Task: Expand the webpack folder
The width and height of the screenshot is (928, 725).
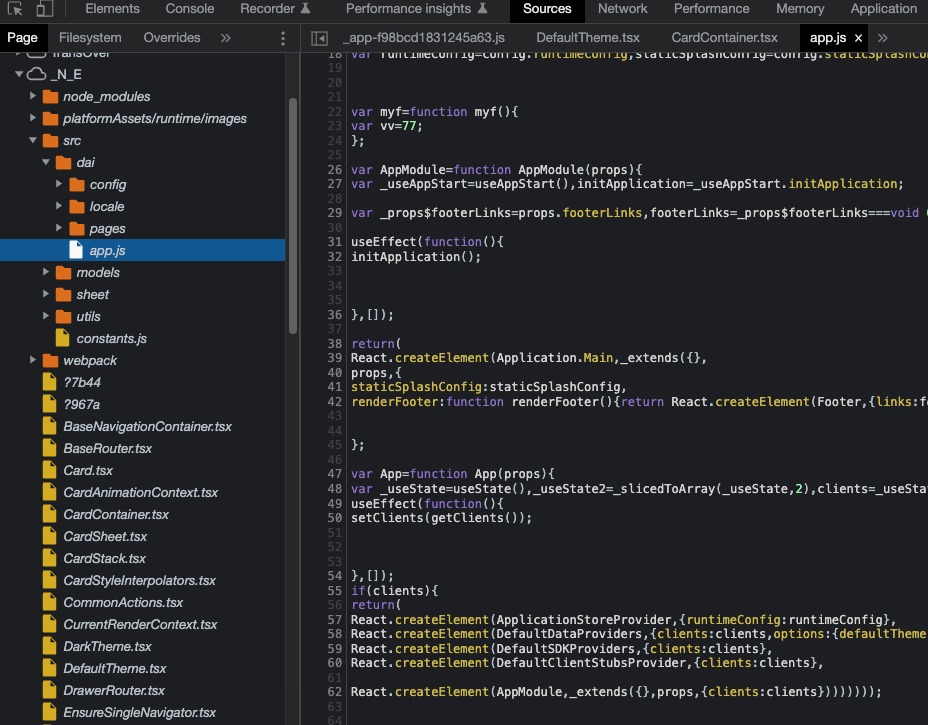Action: [x=33, y=360]
